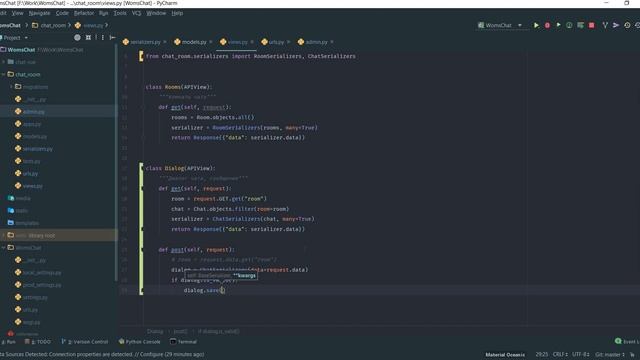
Task: Open the View menu
Action: pos(17,13)
